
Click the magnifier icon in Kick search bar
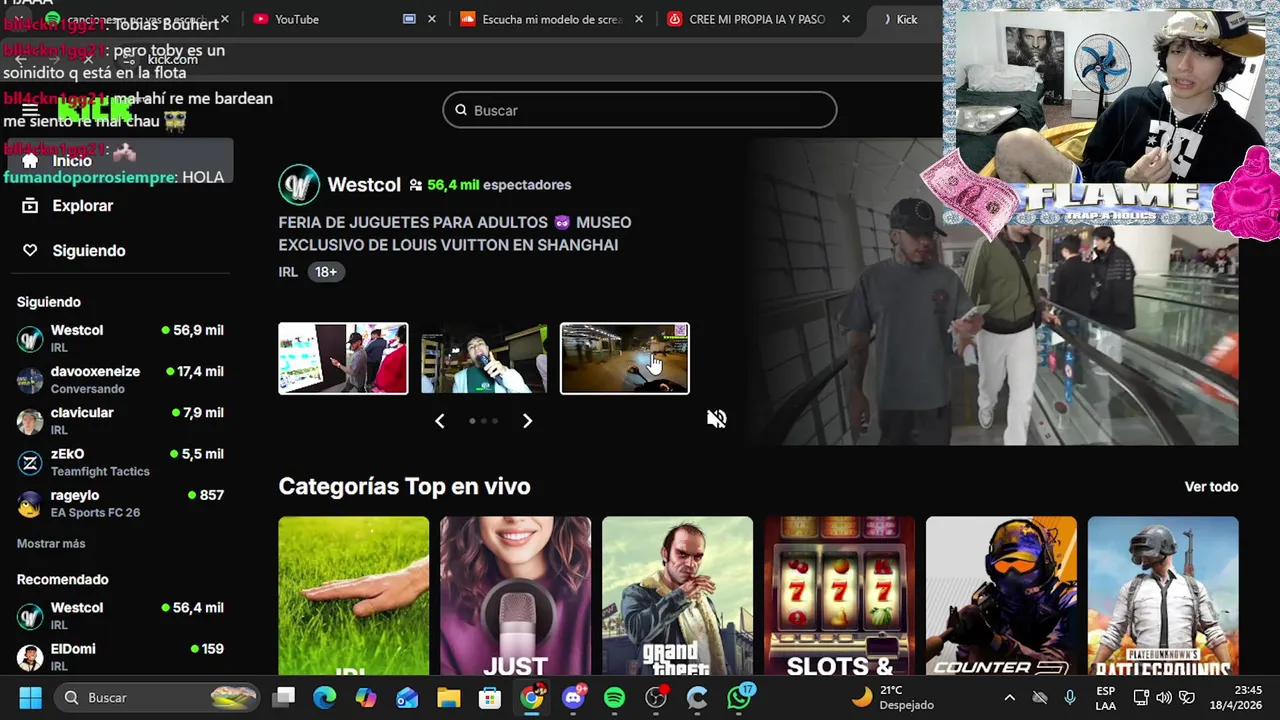point(461,110)
